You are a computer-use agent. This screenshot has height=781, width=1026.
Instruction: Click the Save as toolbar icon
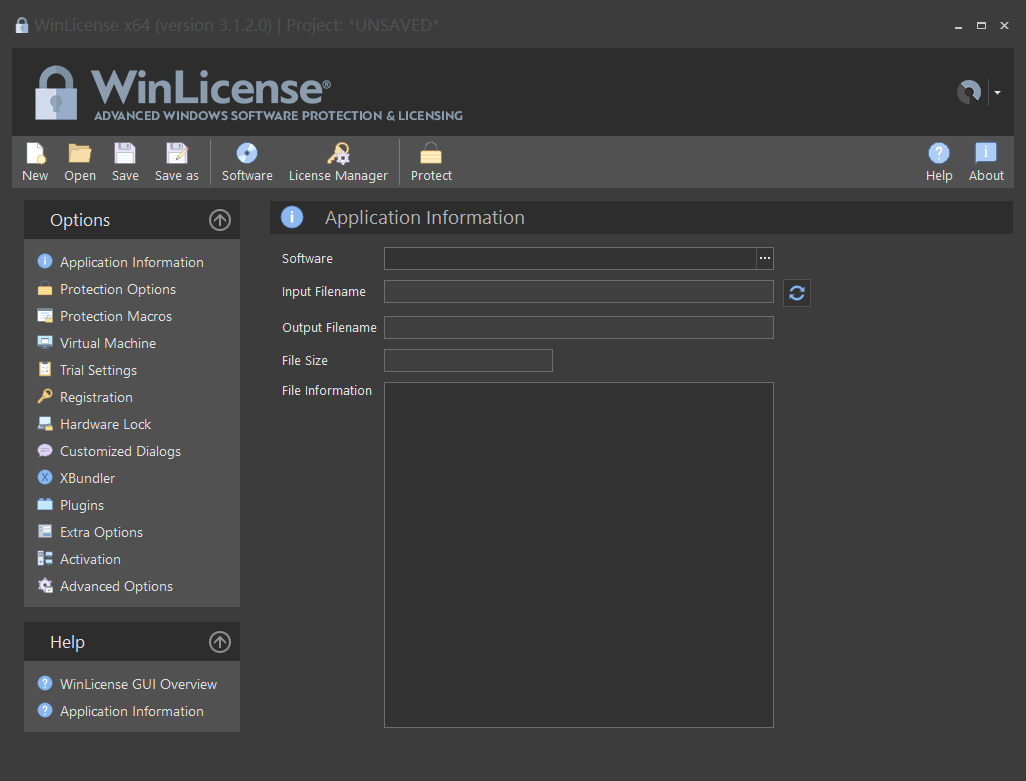click(177, 155)
